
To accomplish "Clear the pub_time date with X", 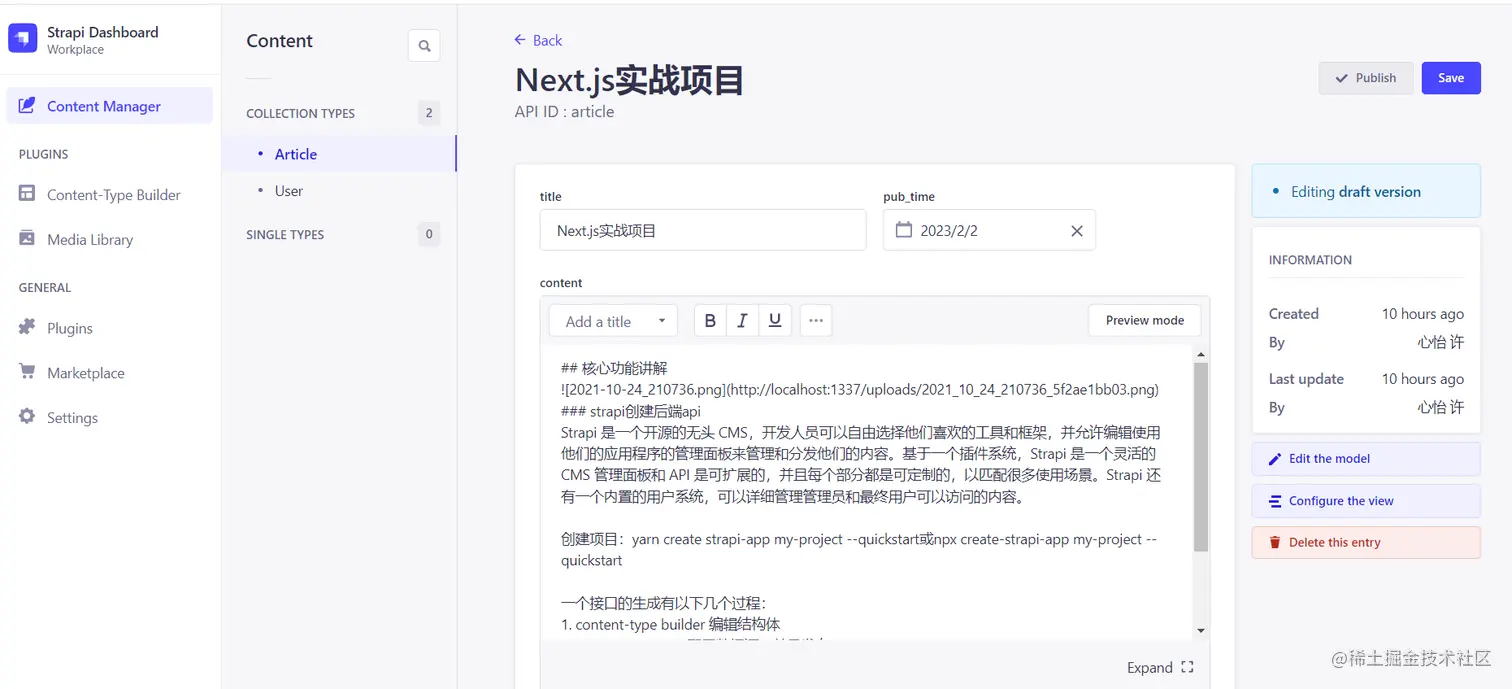I will tap(1077, 231).
